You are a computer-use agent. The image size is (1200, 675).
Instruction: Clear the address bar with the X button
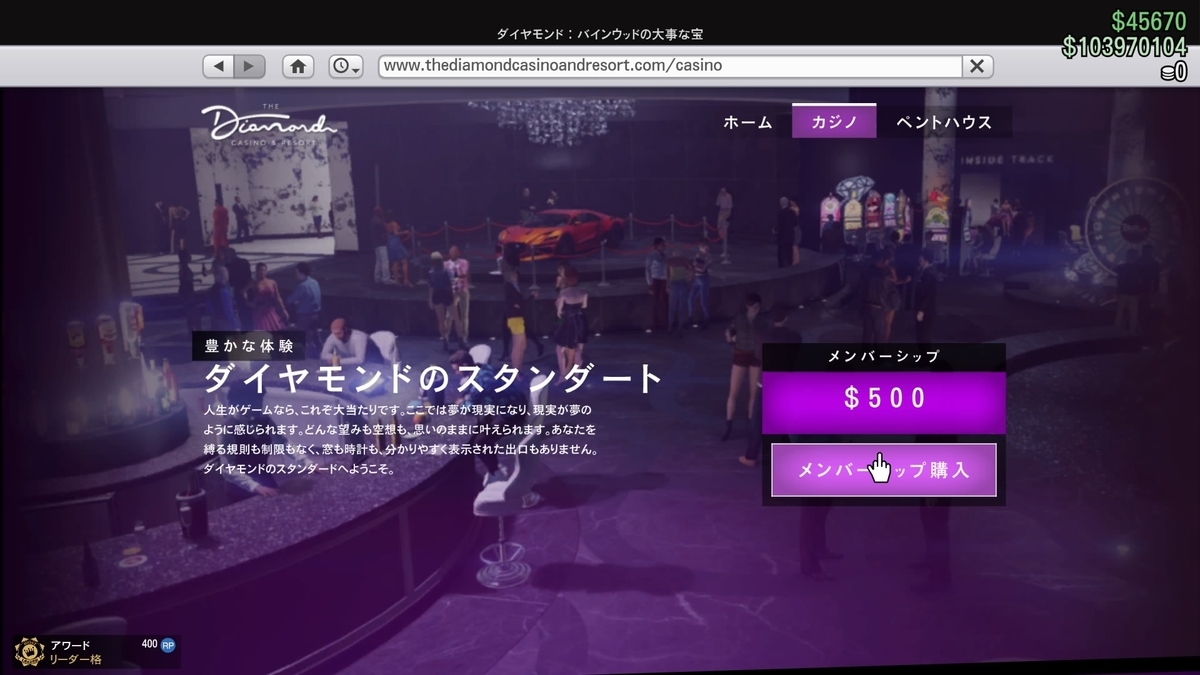tap(977, 66)
